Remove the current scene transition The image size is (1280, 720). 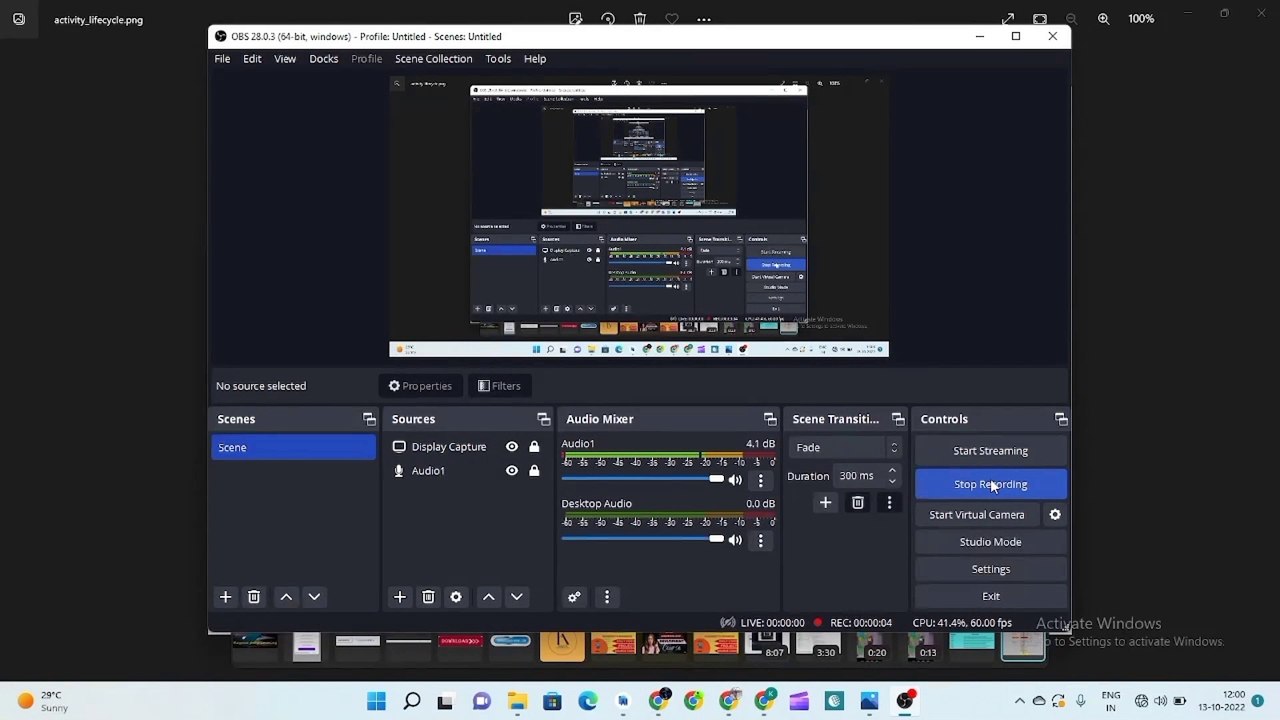click(857, 503)
